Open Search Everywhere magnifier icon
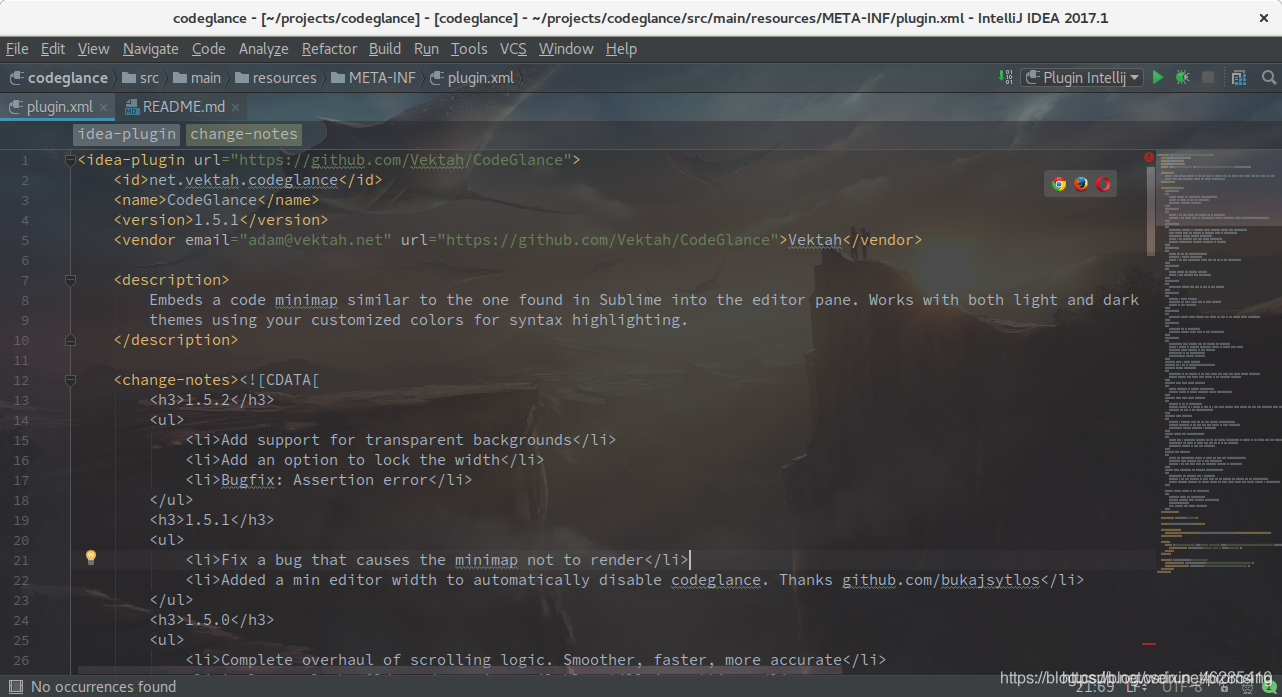The height and width of the screenshot is (697, 1282). point(1268,77)
